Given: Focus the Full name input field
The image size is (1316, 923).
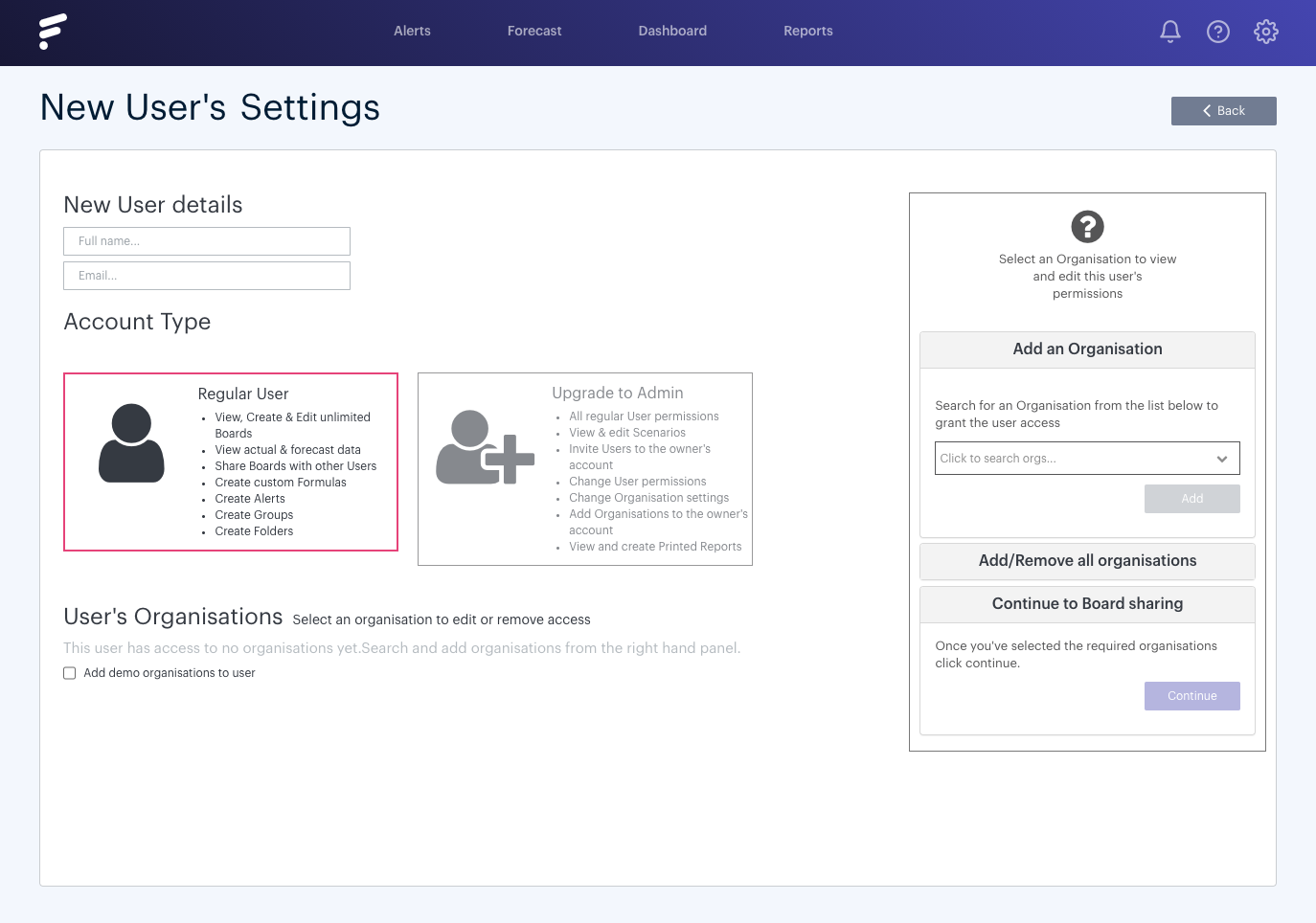Looking at the screenshot, I should pos(207,241).
